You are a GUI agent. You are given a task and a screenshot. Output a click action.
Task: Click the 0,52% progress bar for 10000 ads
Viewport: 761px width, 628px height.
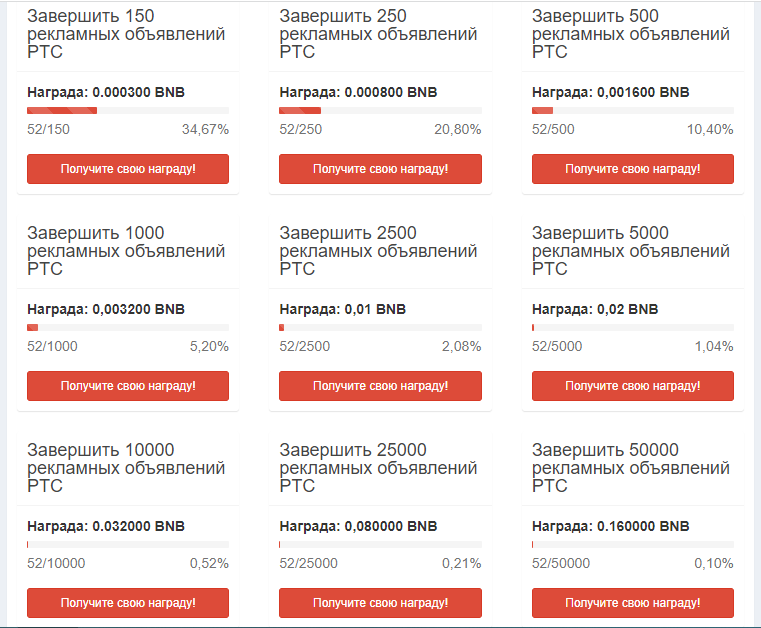coord(128,544)
